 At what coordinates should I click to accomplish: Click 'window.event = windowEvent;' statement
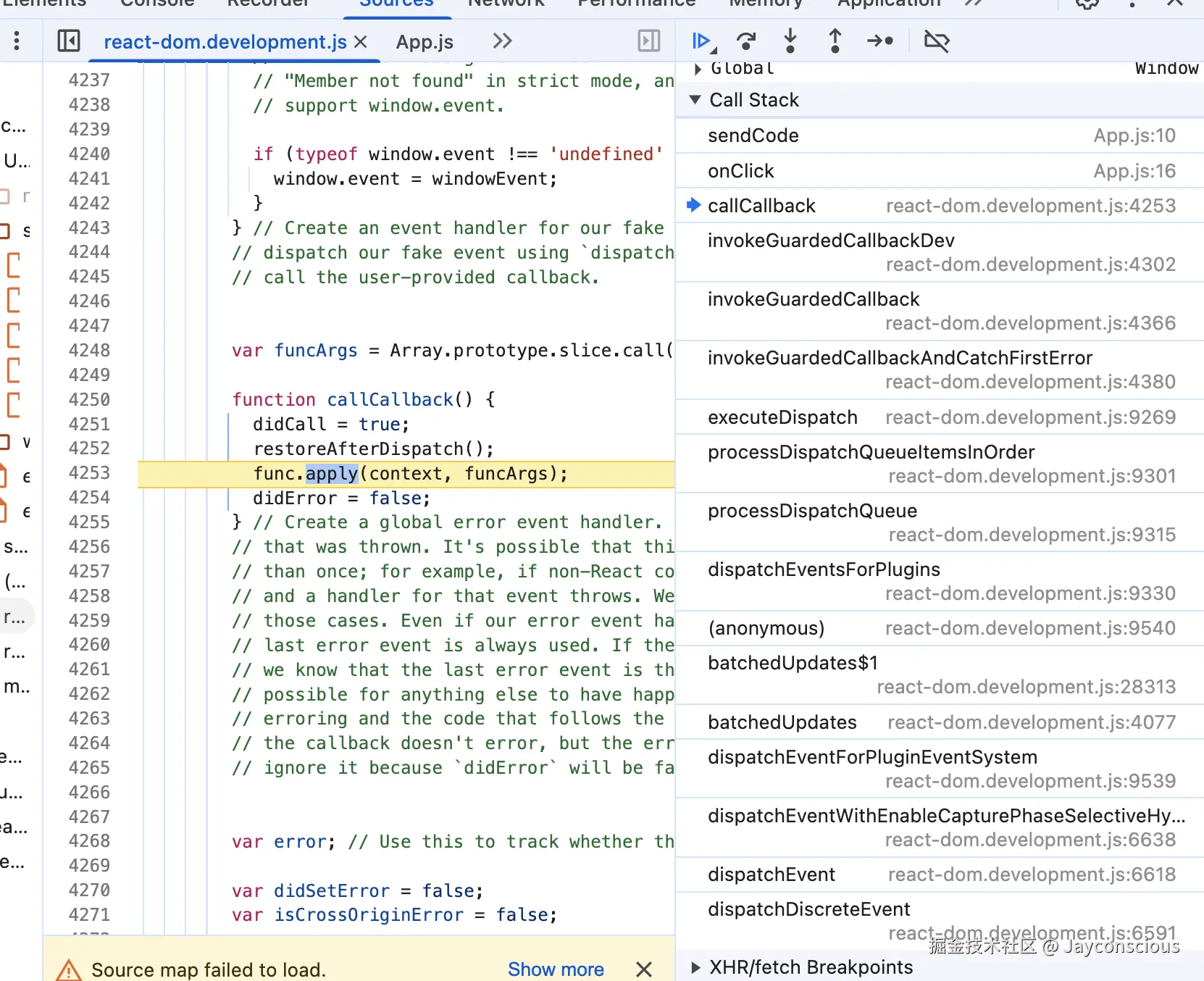pyautogui.click(x=415, y=179)
